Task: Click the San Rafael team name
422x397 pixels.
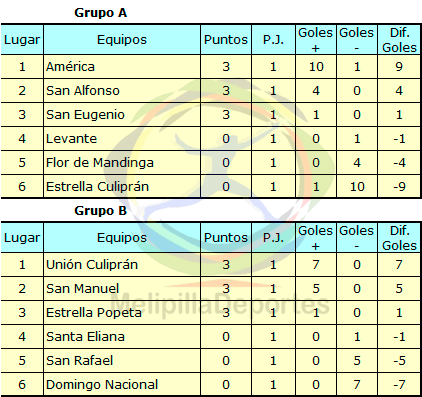Action: point(80,361)
